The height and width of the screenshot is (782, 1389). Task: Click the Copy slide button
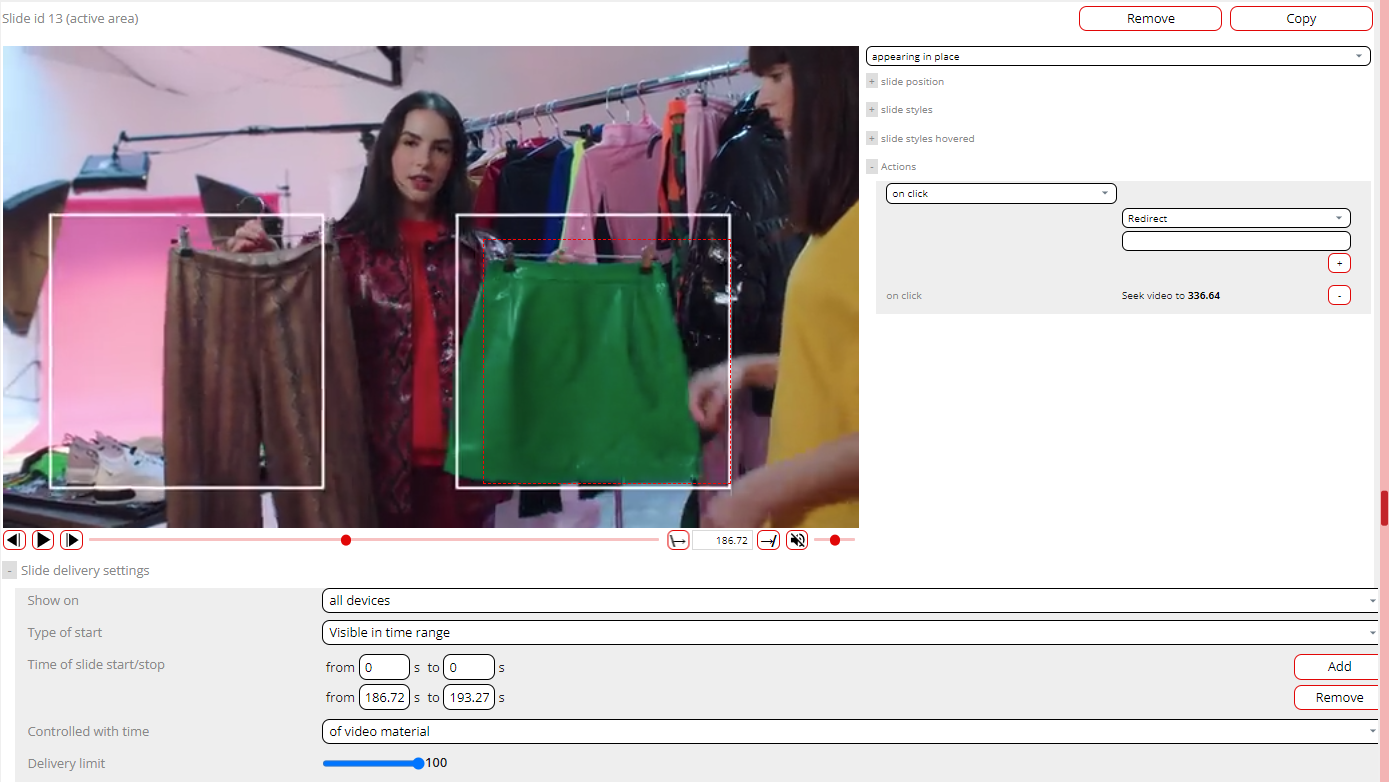[1300, 19]
